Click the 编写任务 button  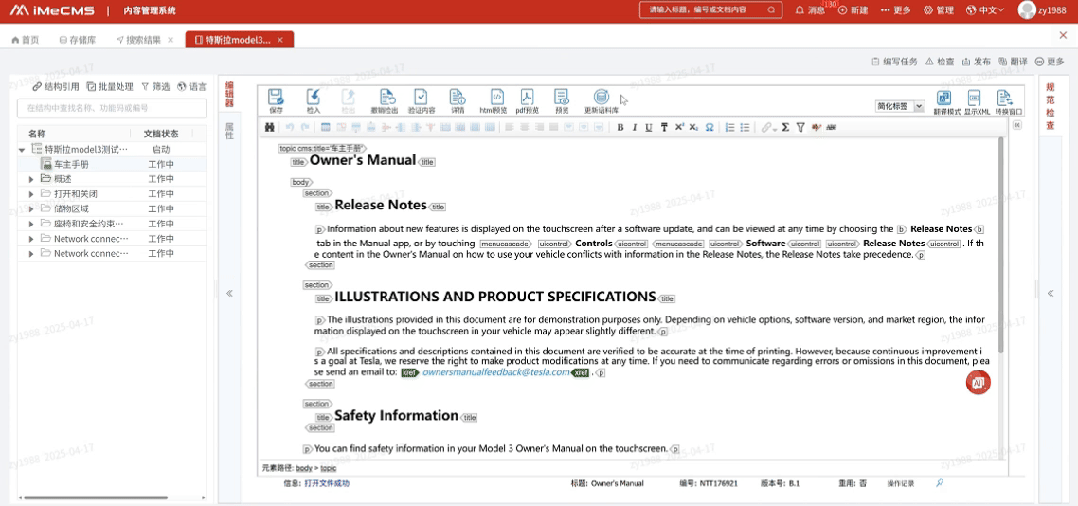coord(894,61)
